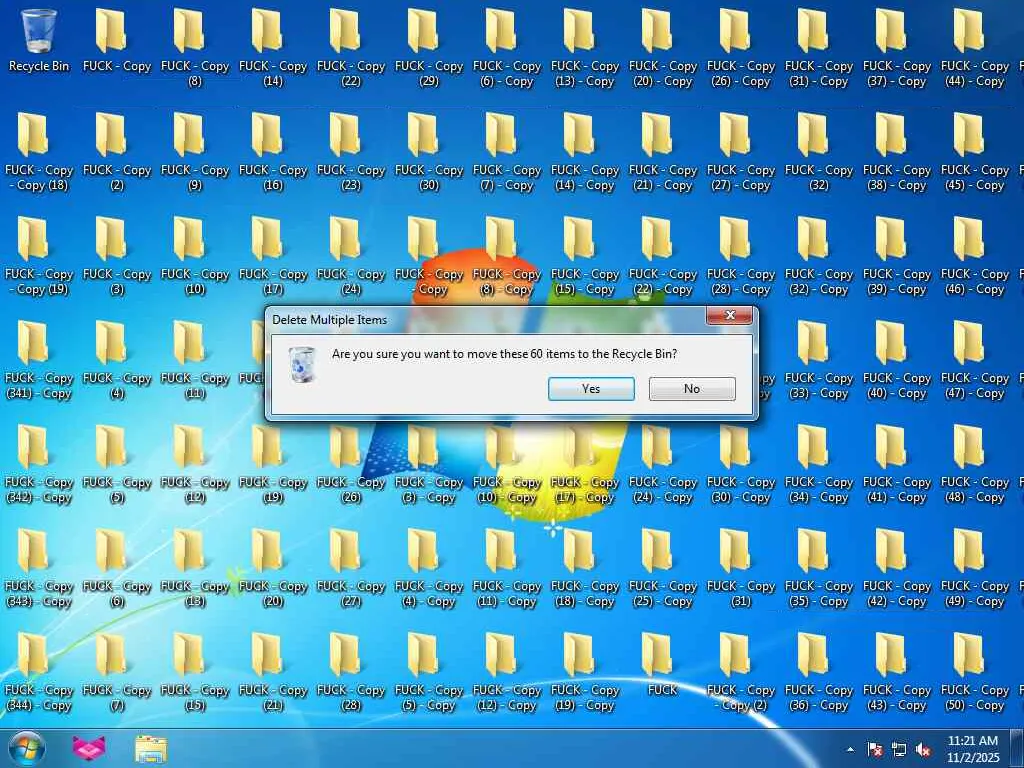Select folder "FUCK - Copy (24) - Copy"
Screen dimensions: 1024x768
(662, 464)
